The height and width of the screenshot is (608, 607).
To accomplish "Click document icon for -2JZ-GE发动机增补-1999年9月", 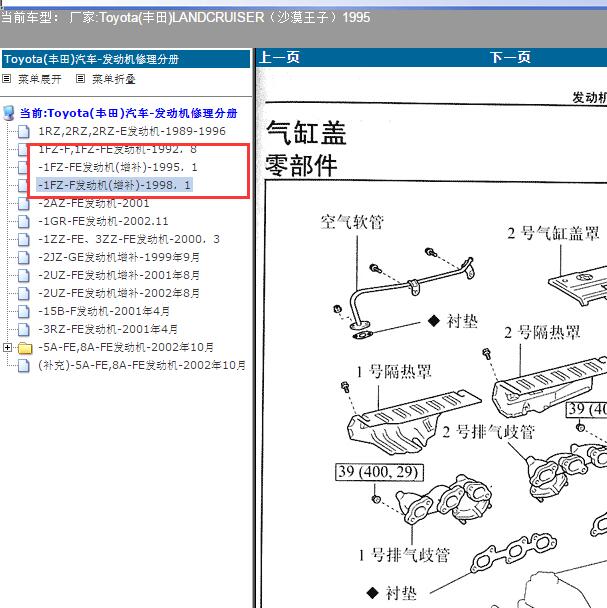I will click(24, 257).
